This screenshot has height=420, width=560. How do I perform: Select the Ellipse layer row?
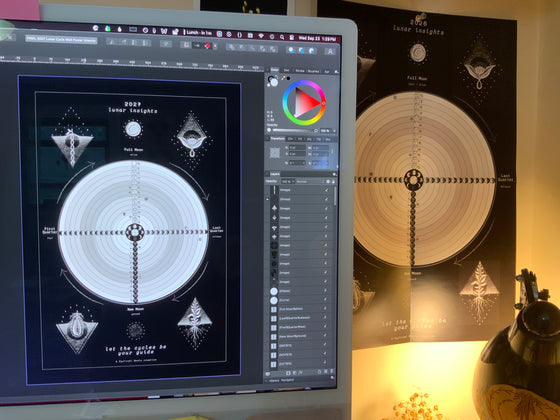coord(300,291)
